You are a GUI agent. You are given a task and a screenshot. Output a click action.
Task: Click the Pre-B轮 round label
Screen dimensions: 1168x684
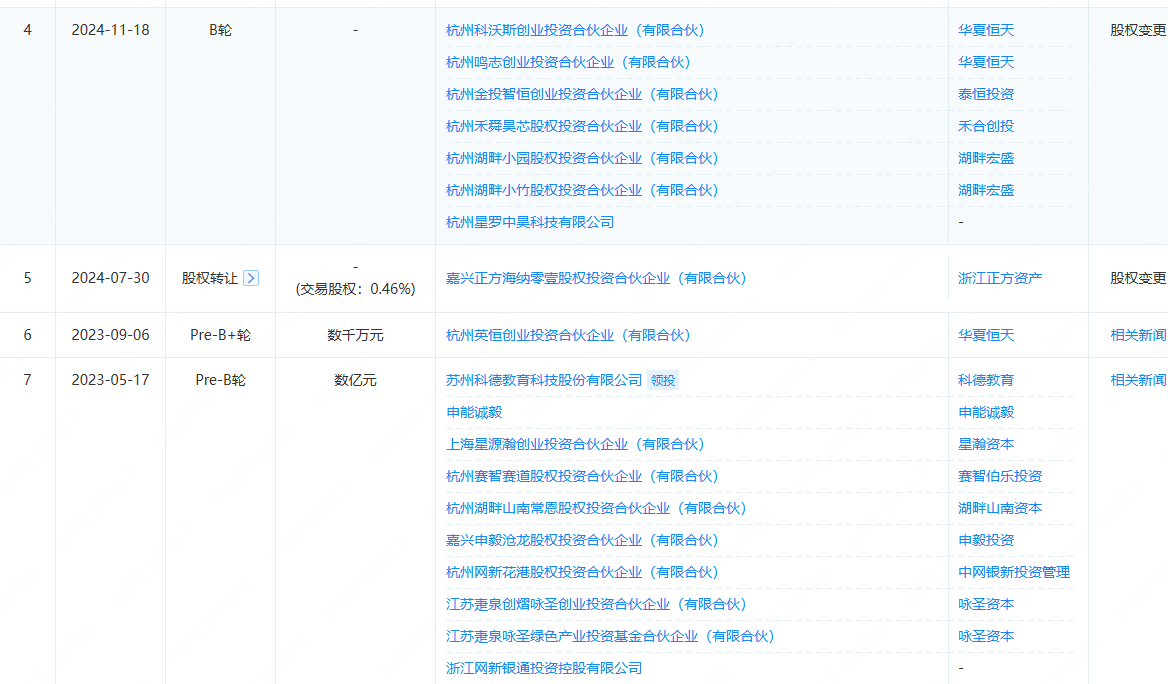220,380
